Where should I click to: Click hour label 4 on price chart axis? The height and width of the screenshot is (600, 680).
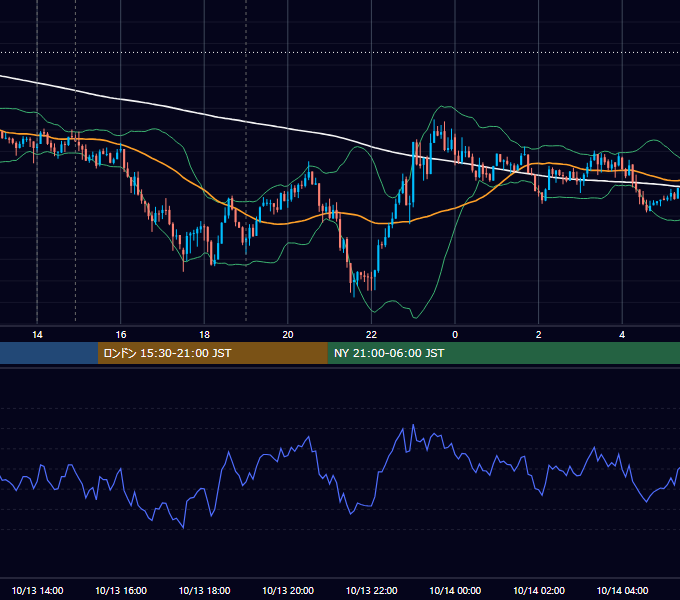pos(622,335)
